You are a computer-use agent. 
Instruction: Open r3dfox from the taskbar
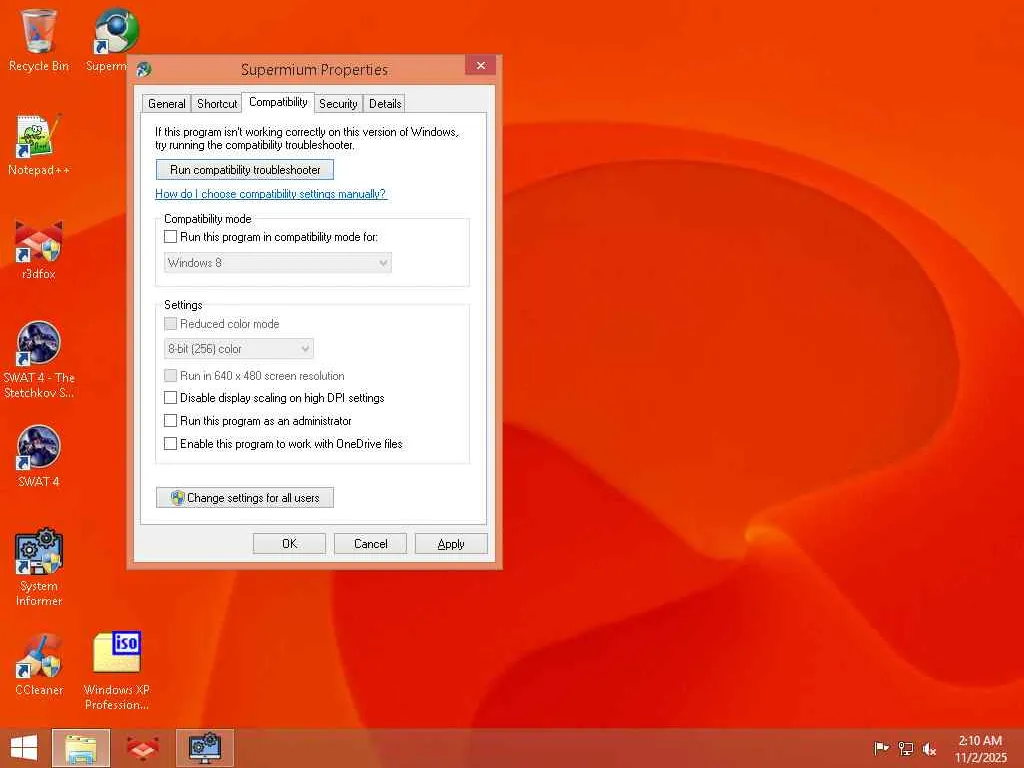142,748
